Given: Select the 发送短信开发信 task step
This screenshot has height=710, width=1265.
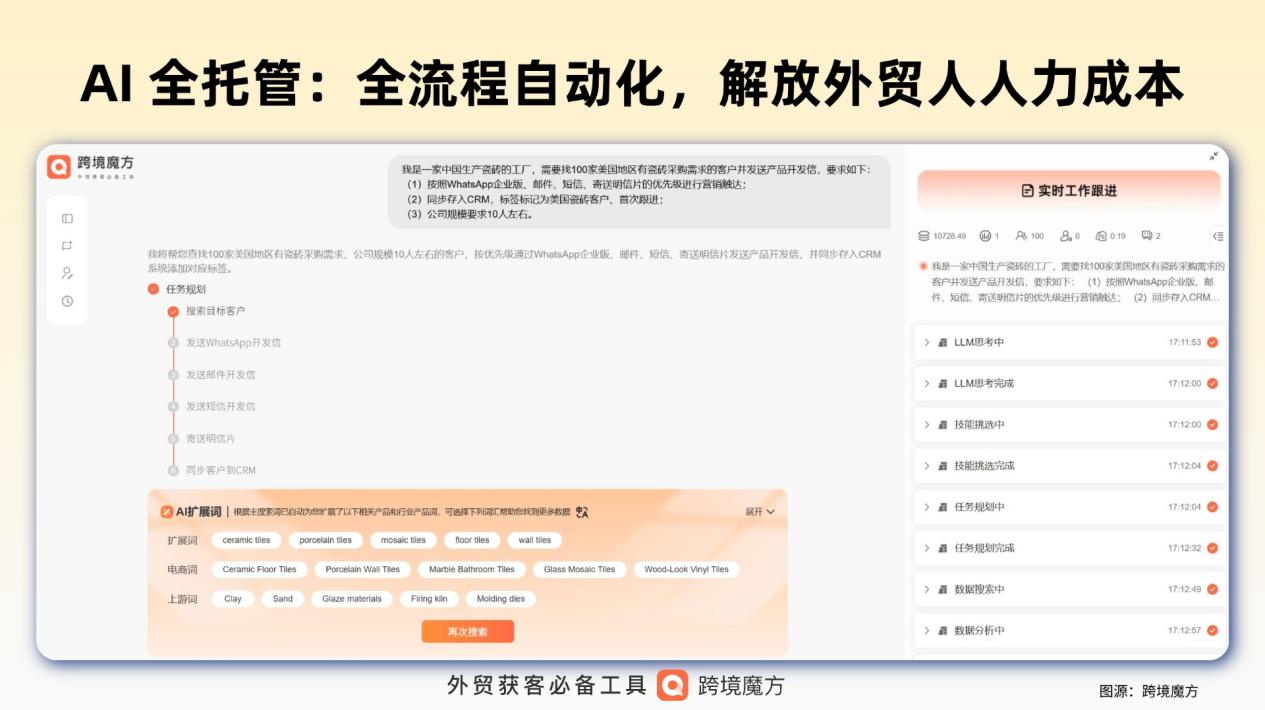Looking at the screenshot, I should pyautogui.click(x=220, y=406).
